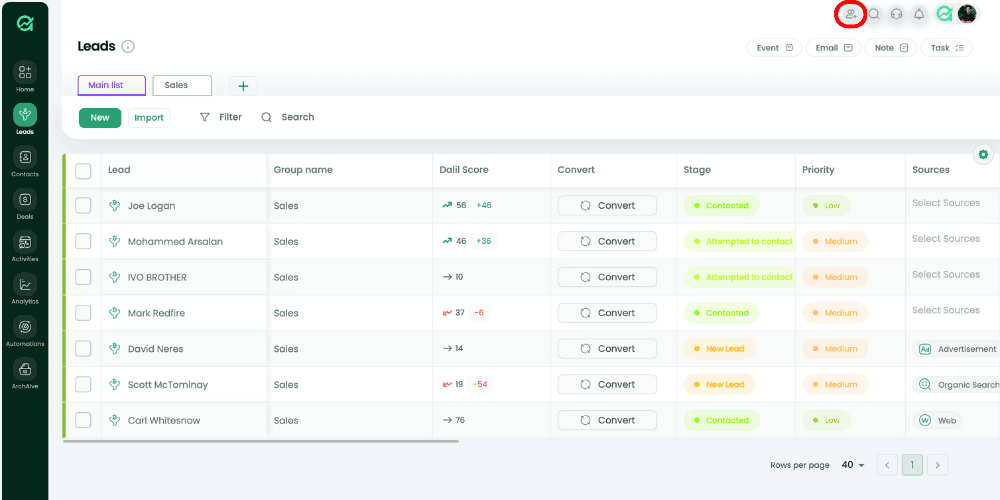Screen dimensions: 1000x500
Task: Click the green Dalil logo beside the avatar
Action: pyautogui.click(x=945, y=14)
